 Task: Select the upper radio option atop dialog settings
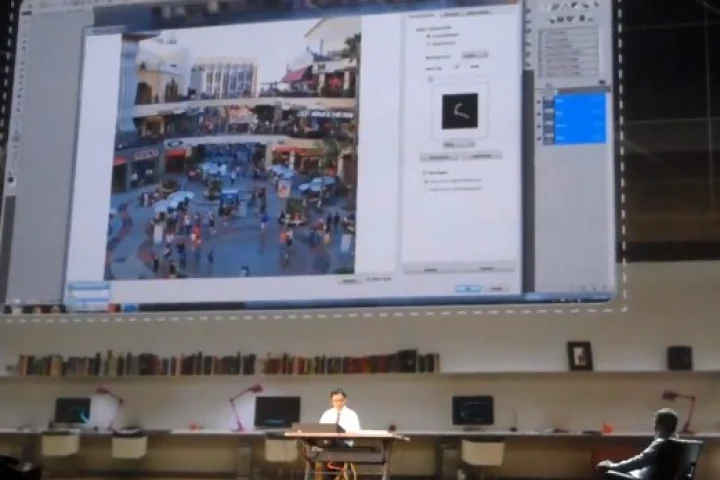tap(428, 35)
